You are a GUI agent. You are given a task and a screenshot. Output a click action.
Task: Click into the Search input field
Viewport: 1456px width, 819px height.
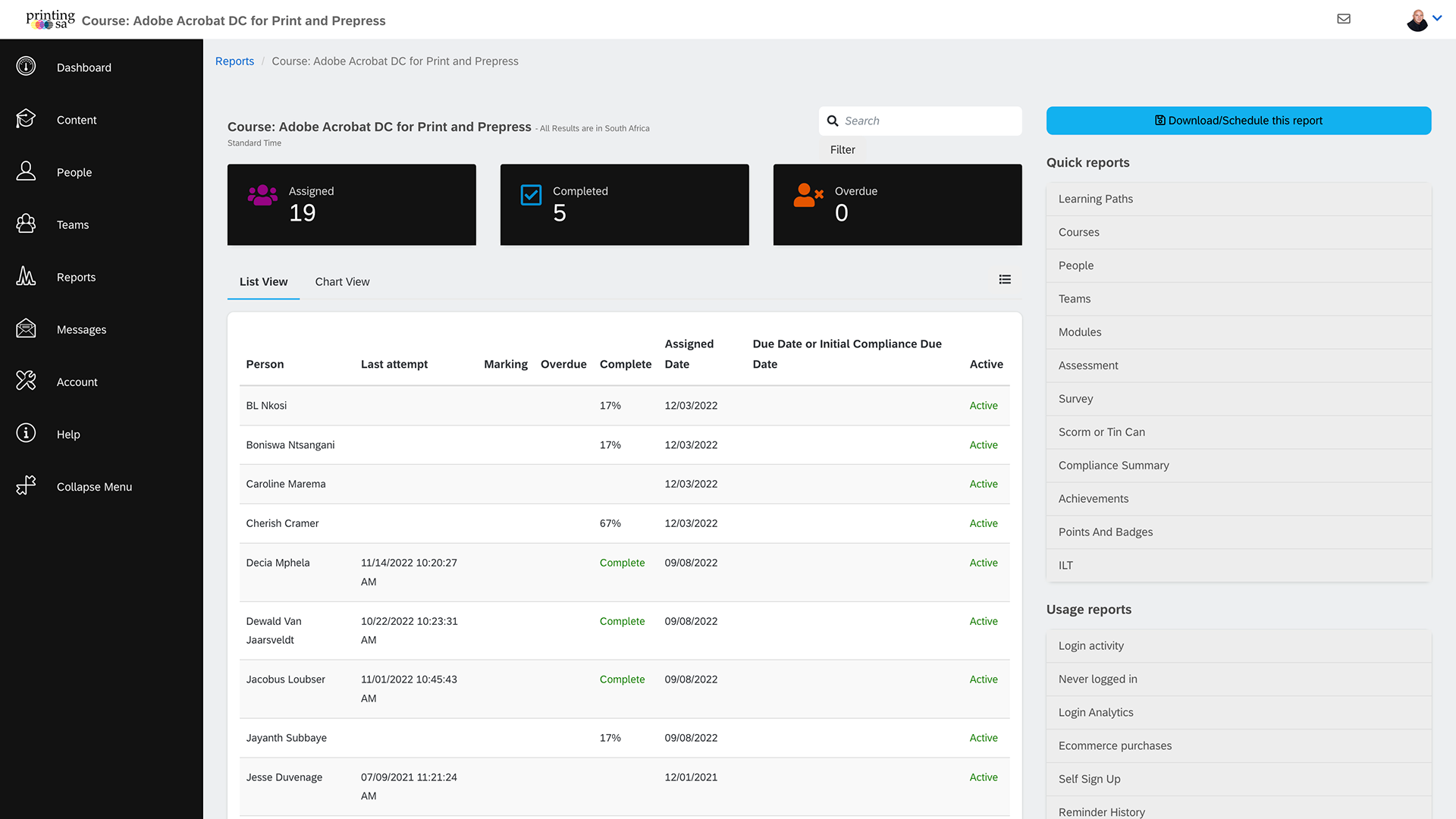(x=920, y=121)
